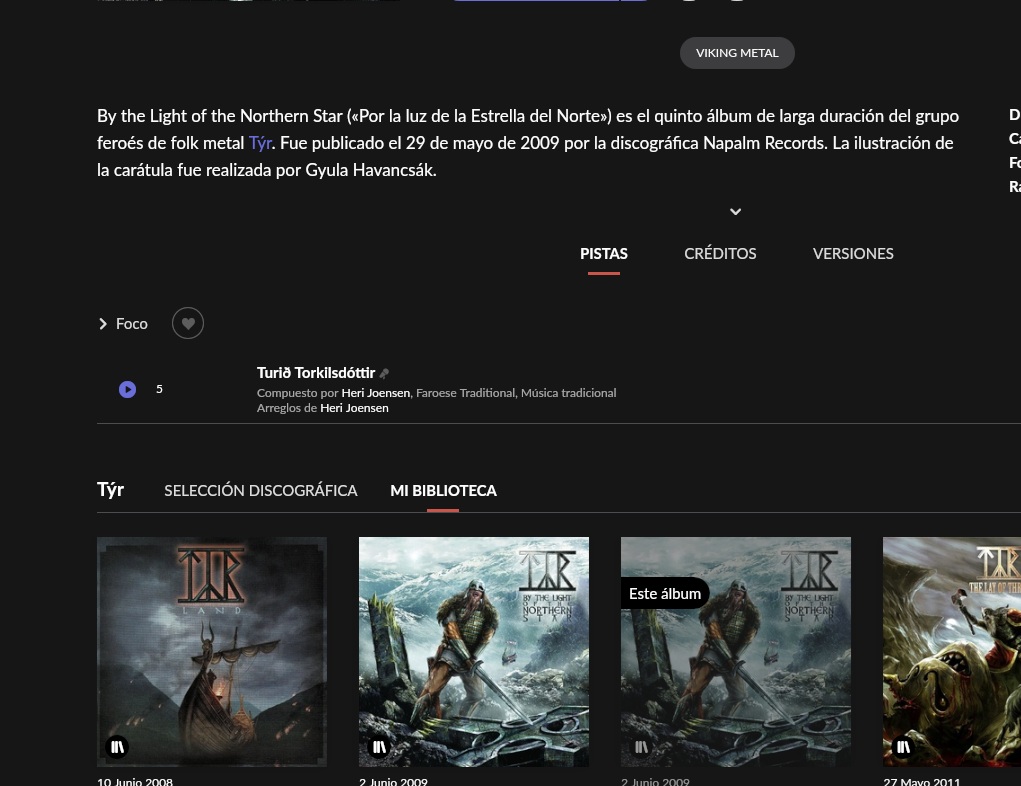Open the Land album thumbnail
Screen dimensions: 1021x786
point(212,652)
